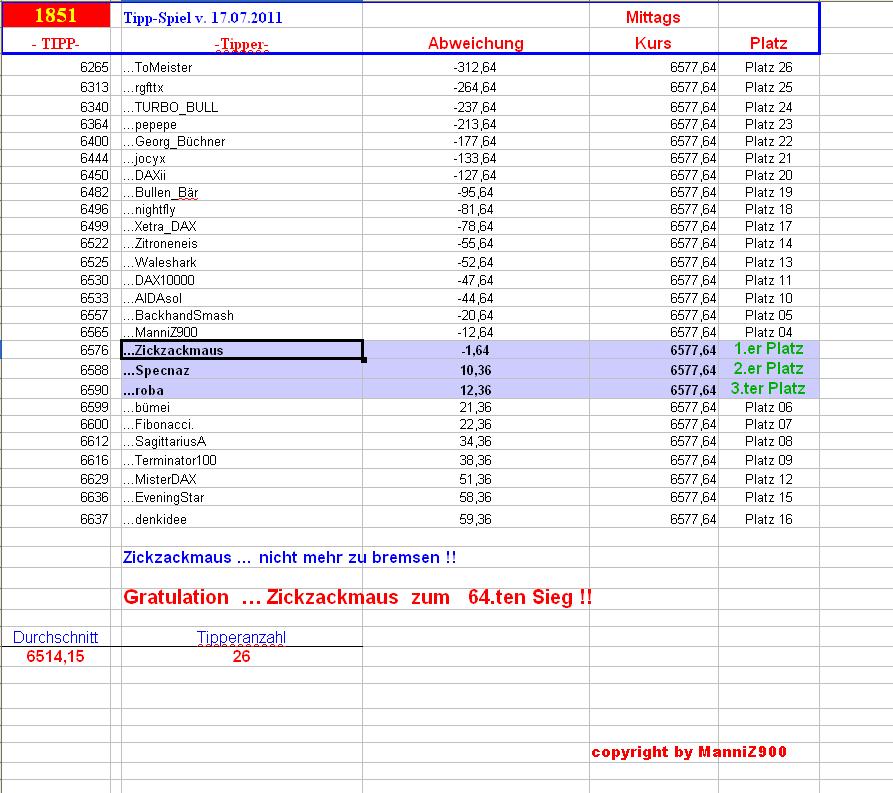Screen dimensions: 893x793
Task: Select the -Tipper- column header
Action: pyautogui.click(x=240, y=43)
